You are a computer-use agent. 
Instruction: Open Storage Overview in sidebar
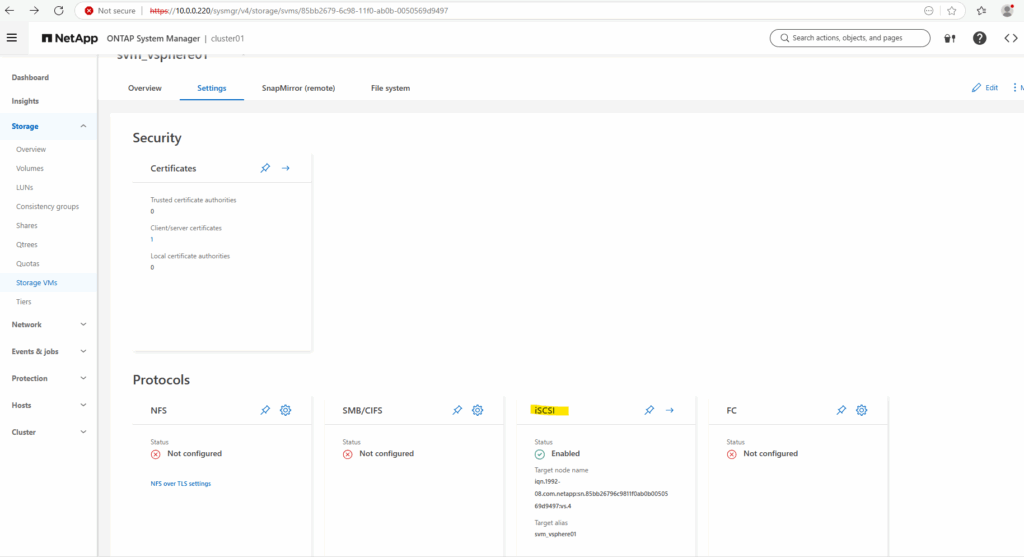(x=31, y=150)
